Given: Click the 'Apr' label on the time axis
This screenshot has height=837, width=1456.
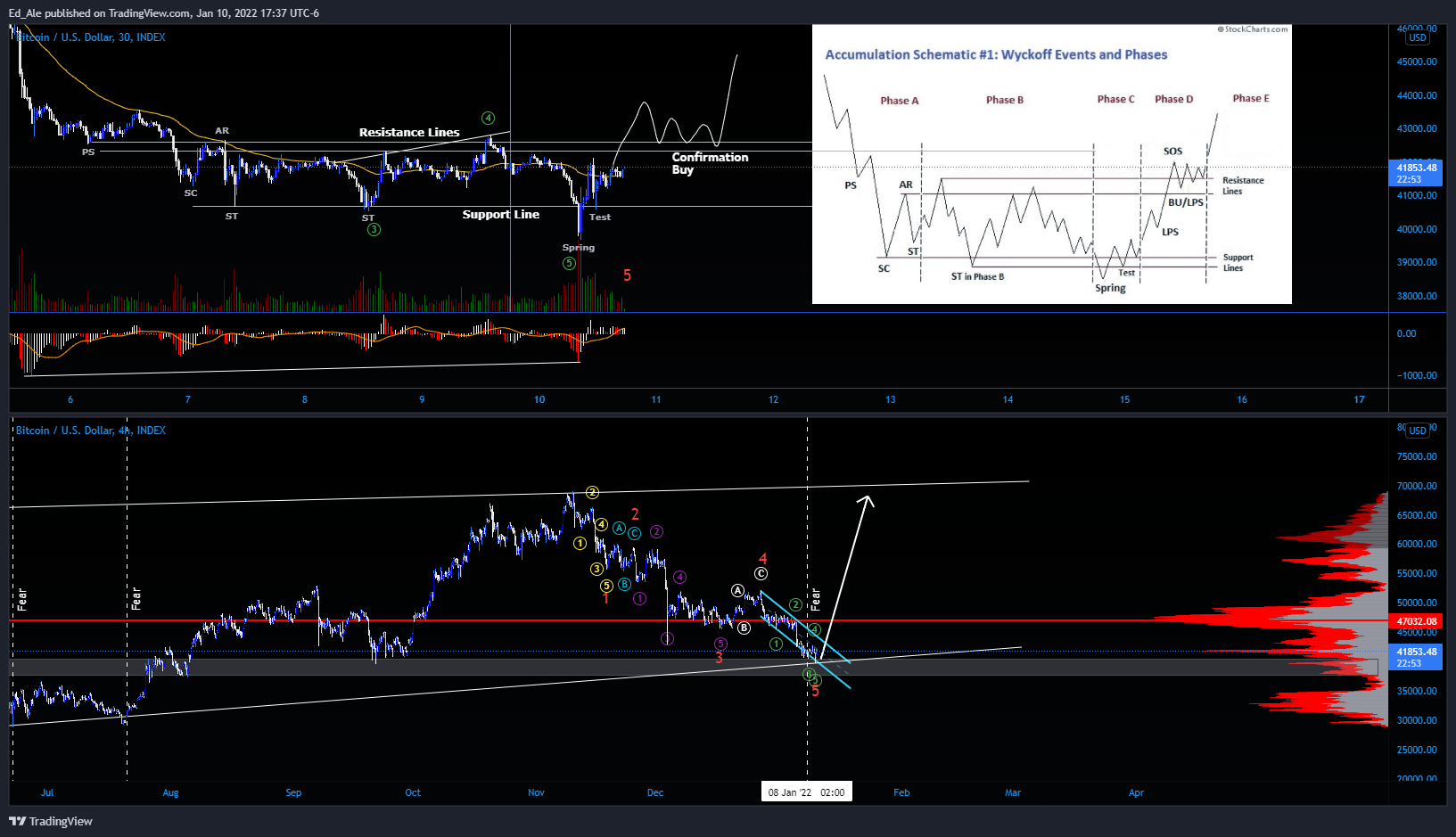Looking at the screenshot, I should click(x=1136, y=792).
